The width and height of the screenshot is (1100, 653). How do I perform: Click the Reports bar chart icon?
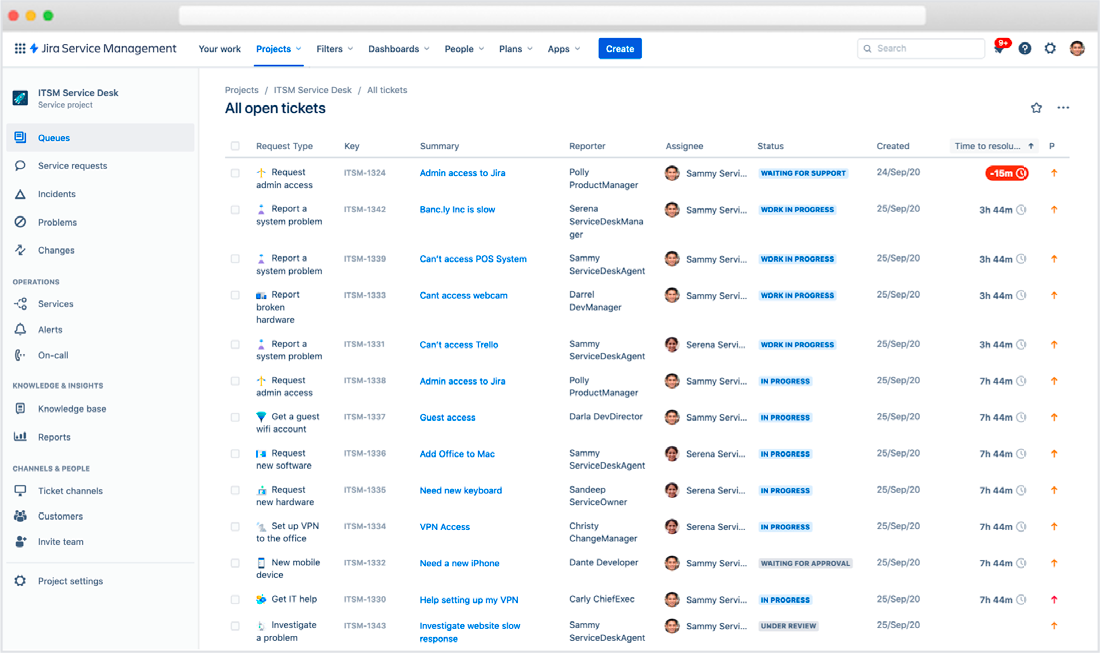[20, 436]
